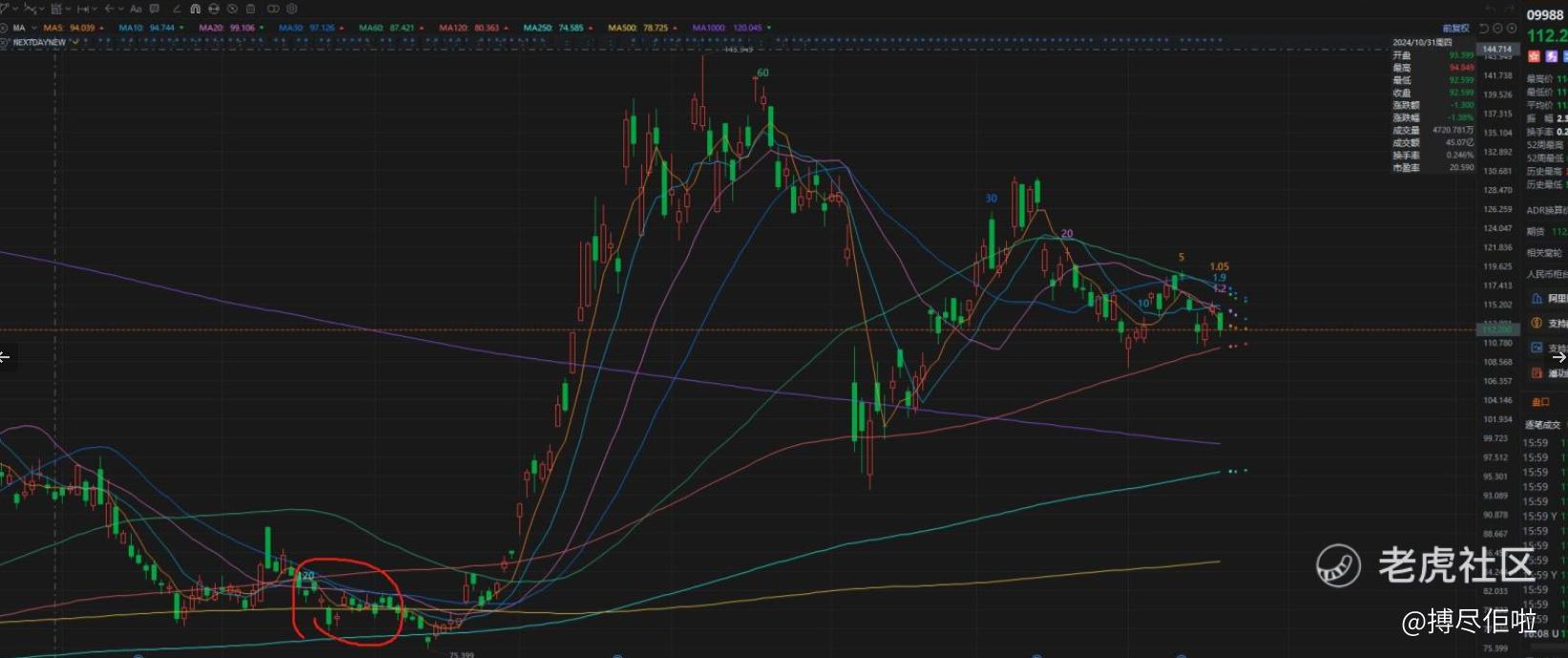Viewport: 1568px width, 658px height.
Task: Toggle the drawing visibility eye-mask icon
Action: coord(215,9)
